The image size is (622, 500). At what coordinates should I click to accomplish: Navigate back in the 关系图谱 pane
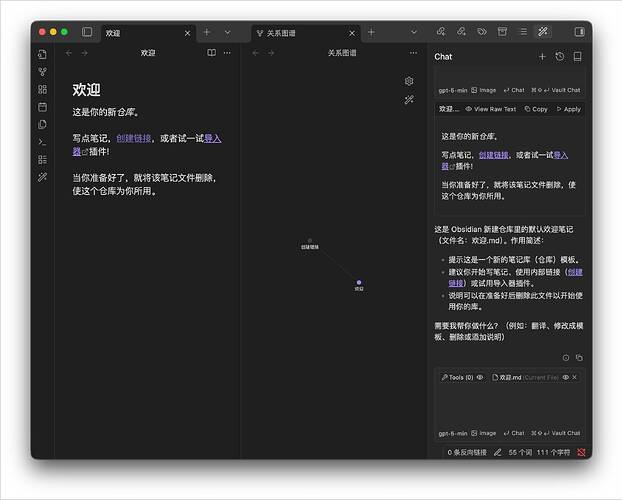pos(255,53)
